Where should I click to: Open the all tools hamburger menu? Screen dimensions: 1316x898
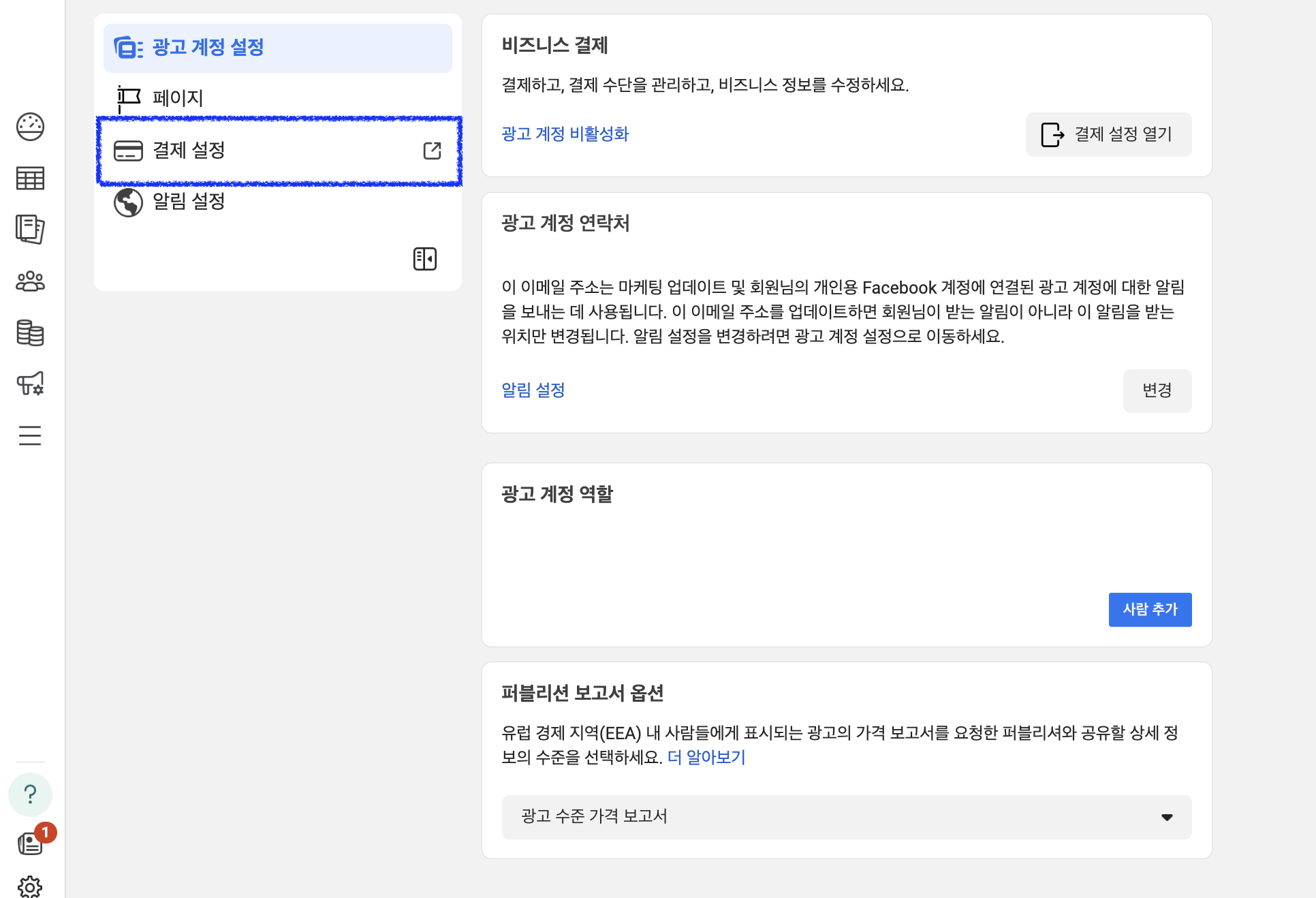pyautogui.click(x=30, y=435)
